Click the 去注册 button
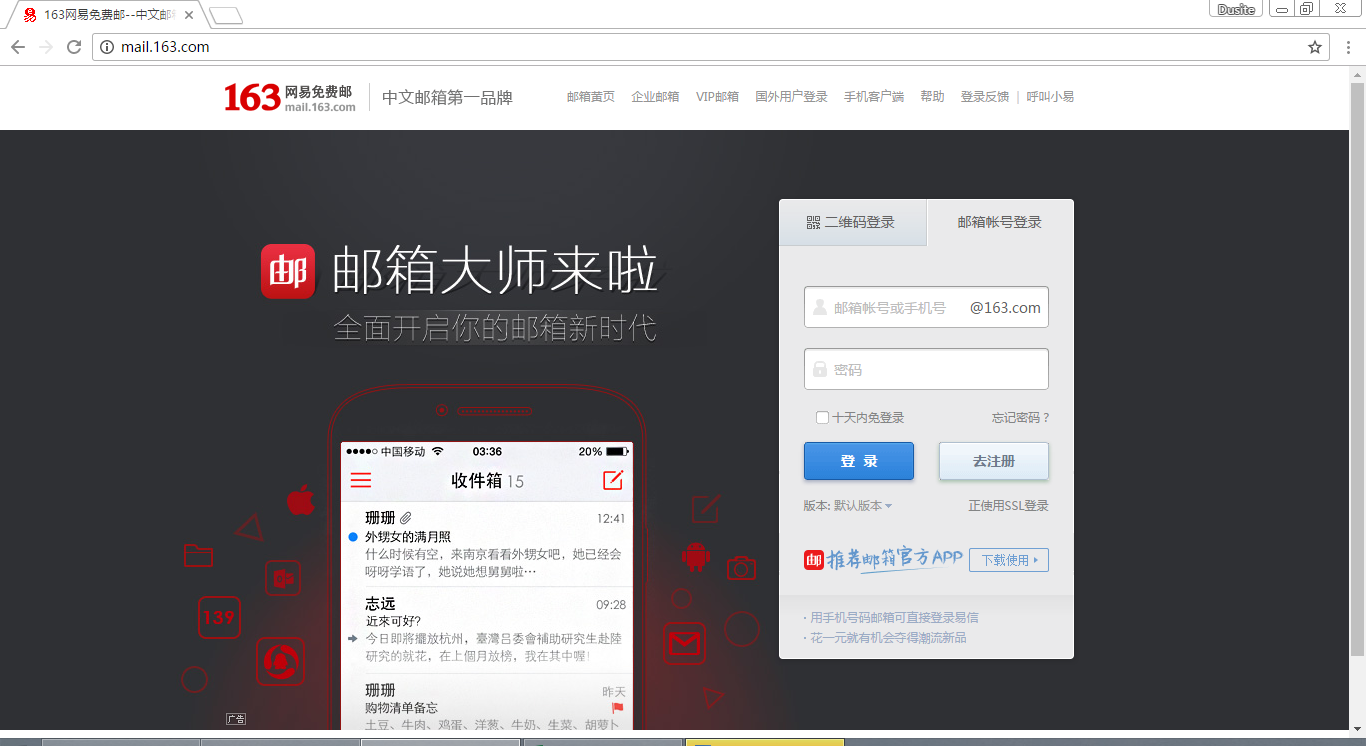The image size is (1366, 746). click(x=994, y=461)
